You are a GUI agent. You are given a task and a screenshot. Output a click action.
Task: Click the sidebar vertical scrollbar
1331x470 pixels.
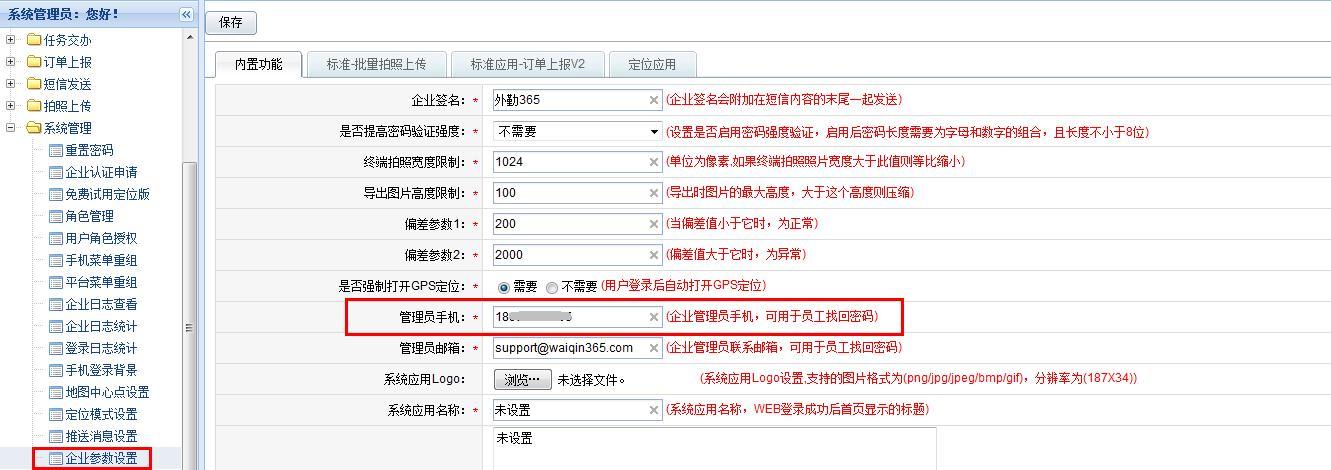tap(189, 300)
